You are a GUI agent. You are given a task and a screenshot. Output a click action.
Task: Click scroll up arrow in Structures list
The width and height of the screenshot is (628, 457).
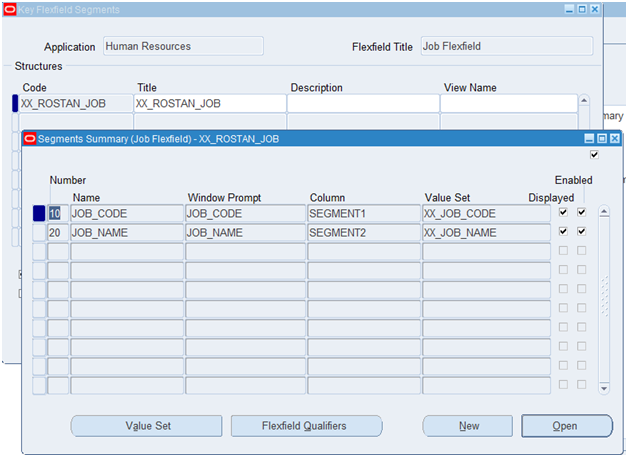point(584,100)
